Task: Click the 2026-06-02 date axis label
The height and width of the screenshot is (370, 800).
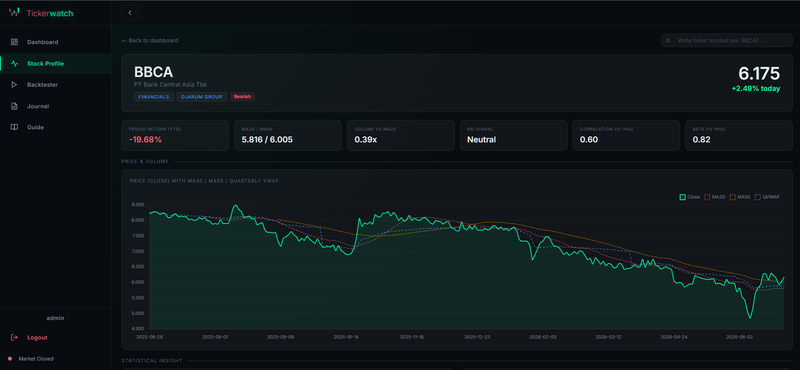Action: (739, 337)
